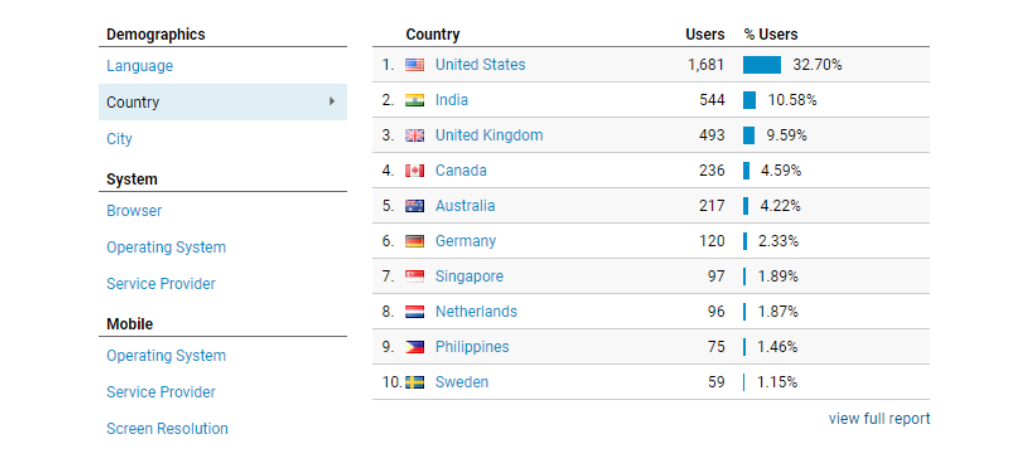The height and width of the screenshot is (454, 1030).
Task: Click the India flag icon
Action: [x=414, y=100]
